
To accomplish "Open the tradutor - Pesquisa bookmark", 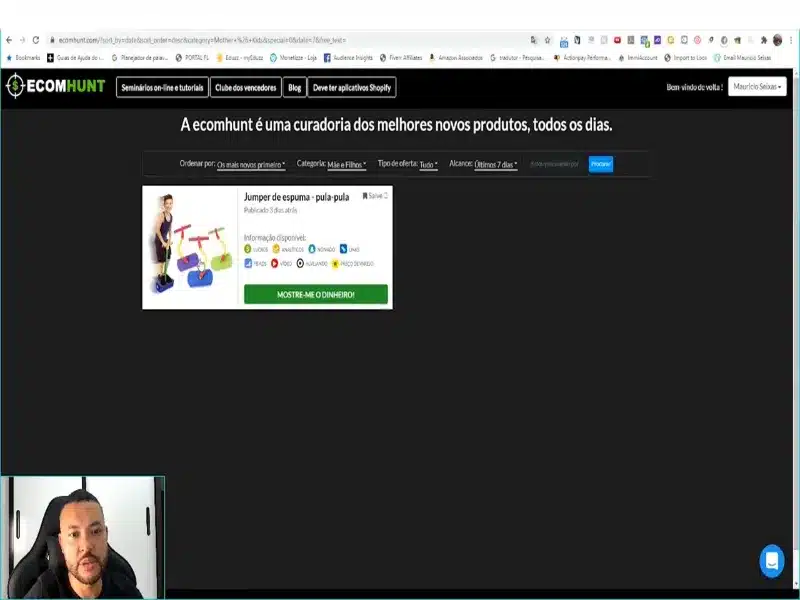I will tap(517, 58).
